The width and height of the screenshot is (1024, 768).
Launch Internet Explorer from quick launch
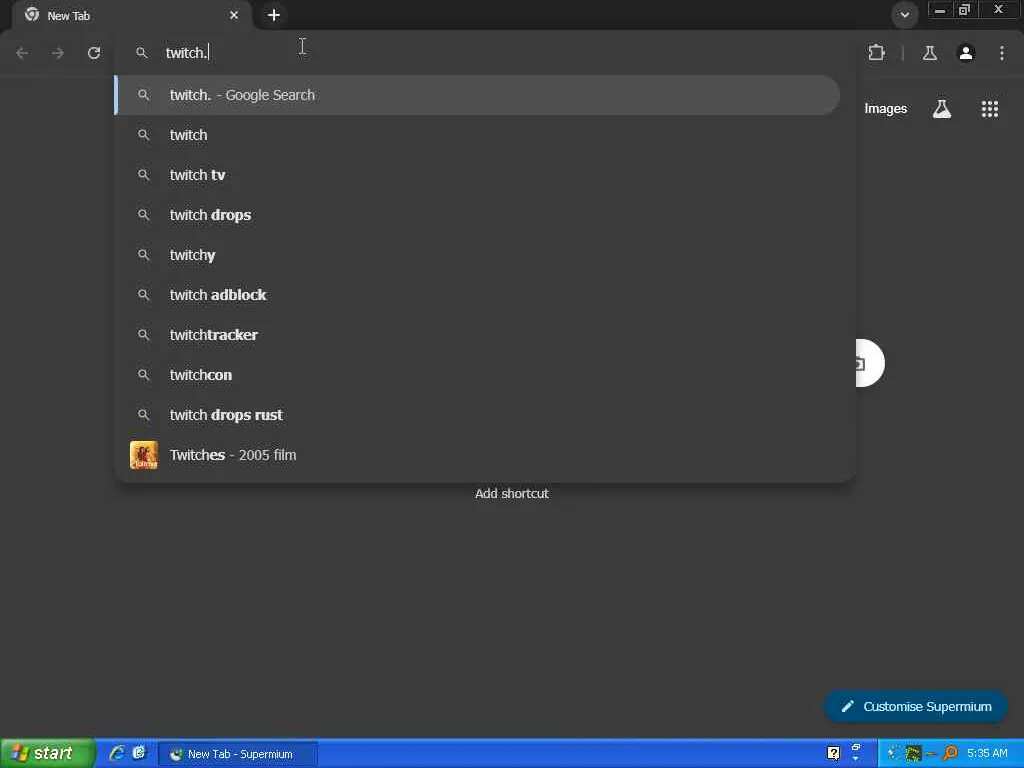click(117, 754)
